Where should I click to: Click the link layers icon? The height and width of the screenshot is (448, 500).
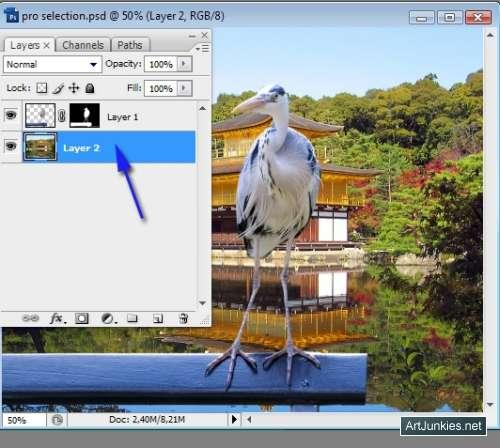point(30,318)
